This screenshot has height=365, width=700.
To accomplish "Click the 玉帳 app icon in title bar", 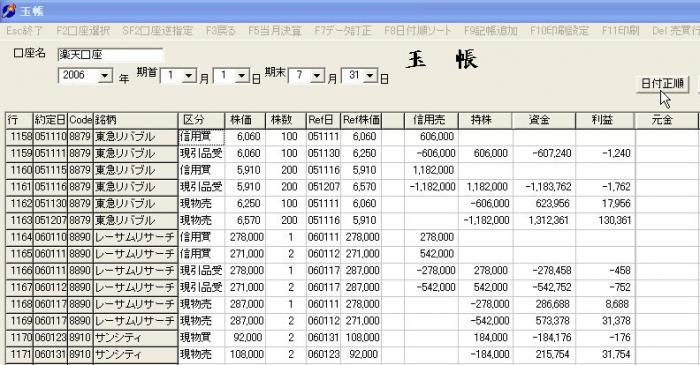I will tap(9, 10).
